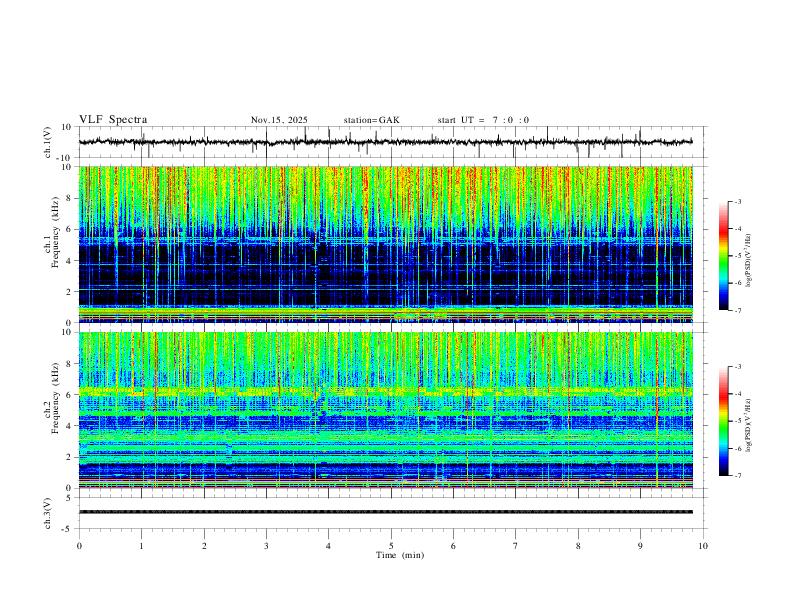Click the 'station=GAK' label
Viewport: 792px width, 612px height.
coord(371,120)
